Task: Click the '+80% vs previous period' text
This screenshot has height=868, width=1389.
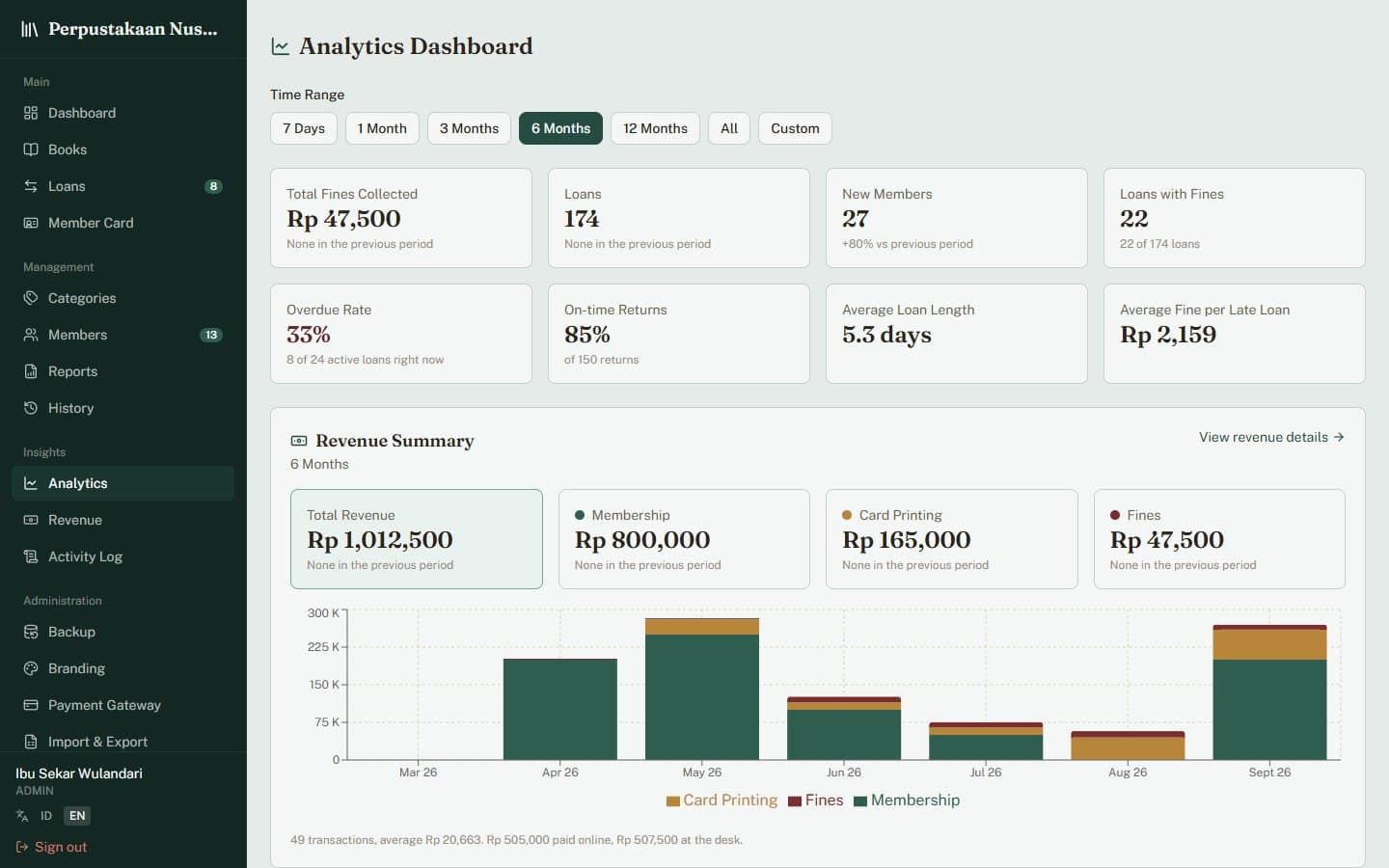Action: coord(908,244)
